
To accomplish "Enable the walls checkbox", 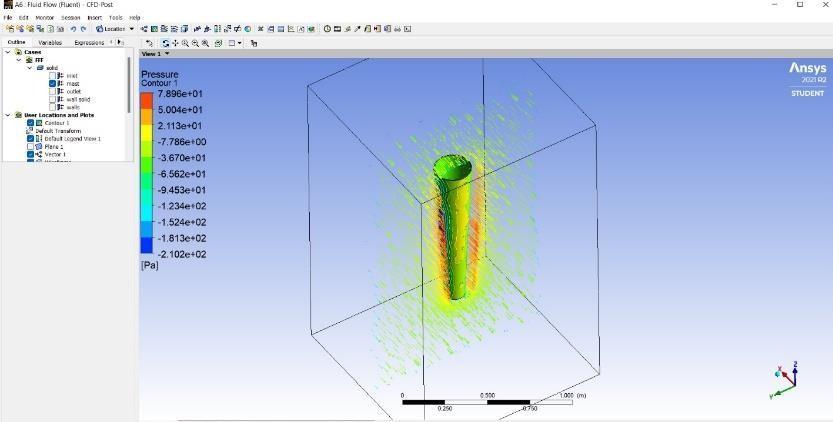I will tap(53, 107).
